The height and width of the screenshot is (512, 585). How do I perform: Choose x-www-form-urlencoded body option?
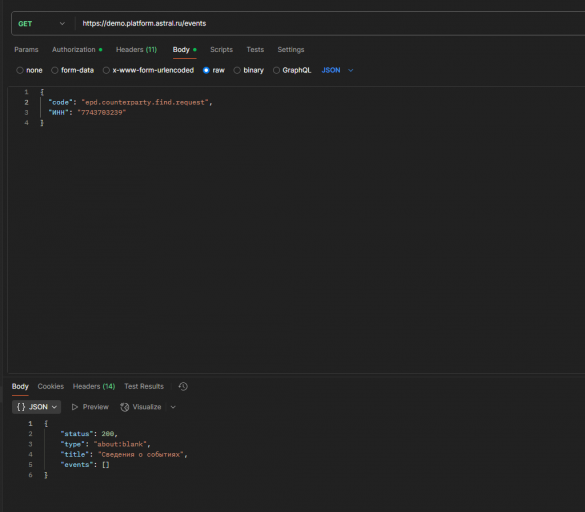tap(106, 70)
